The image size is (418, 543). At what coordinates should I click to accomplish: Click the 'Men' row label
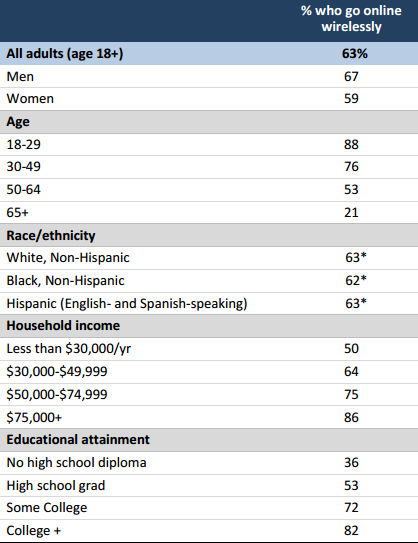tap(20, 77)
